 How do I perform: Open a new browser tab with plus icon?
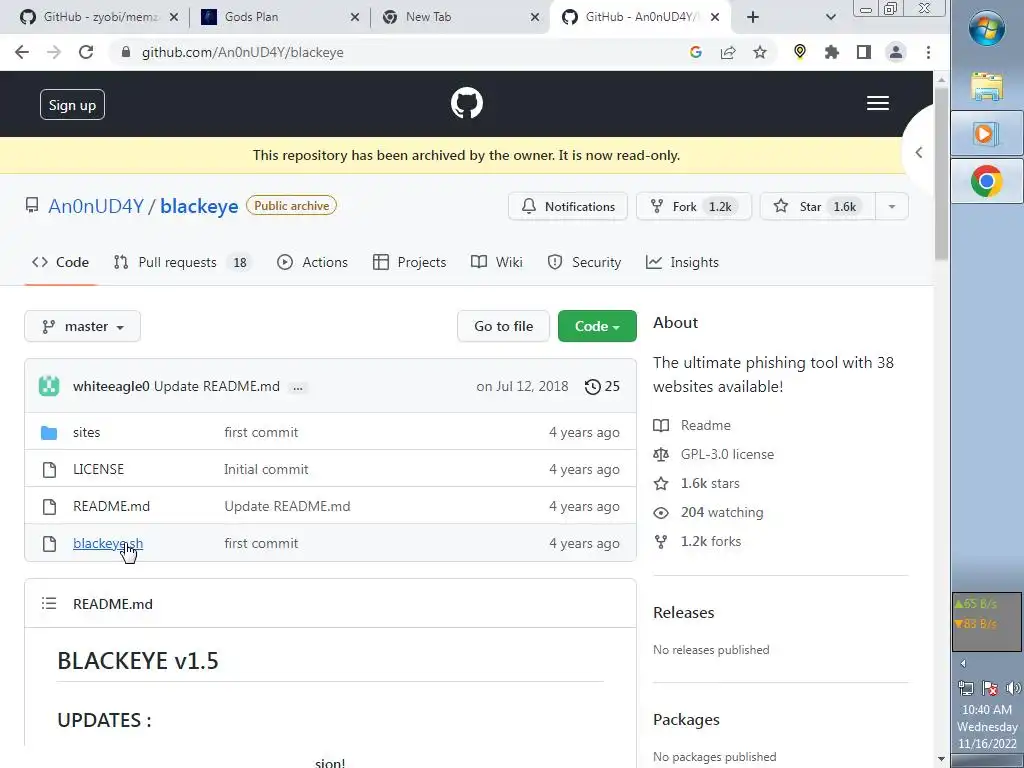(753, 17)
